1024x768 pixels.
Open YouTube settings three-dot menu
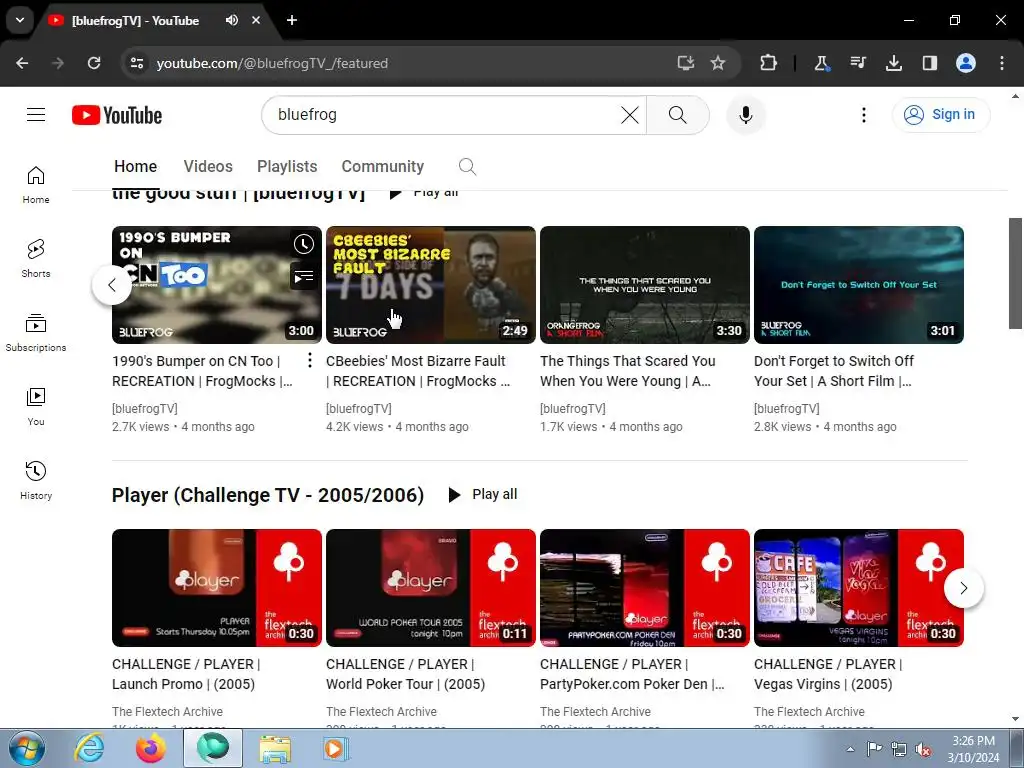(x=863, y=115)
